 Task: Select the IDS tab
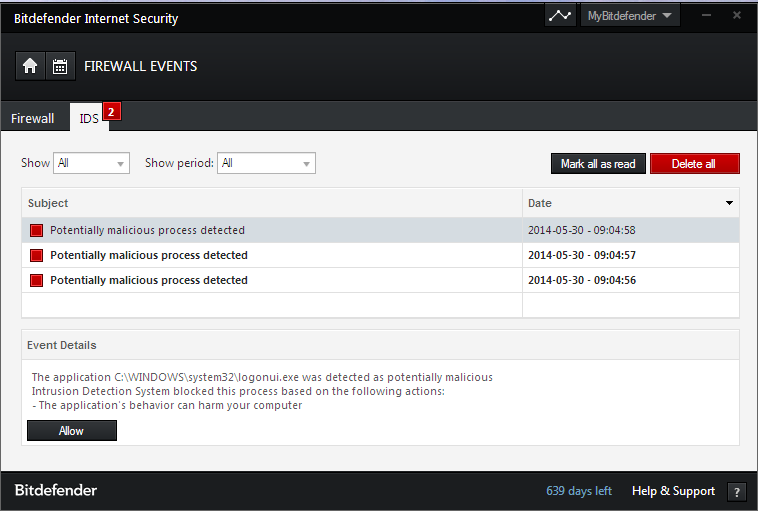89,118
